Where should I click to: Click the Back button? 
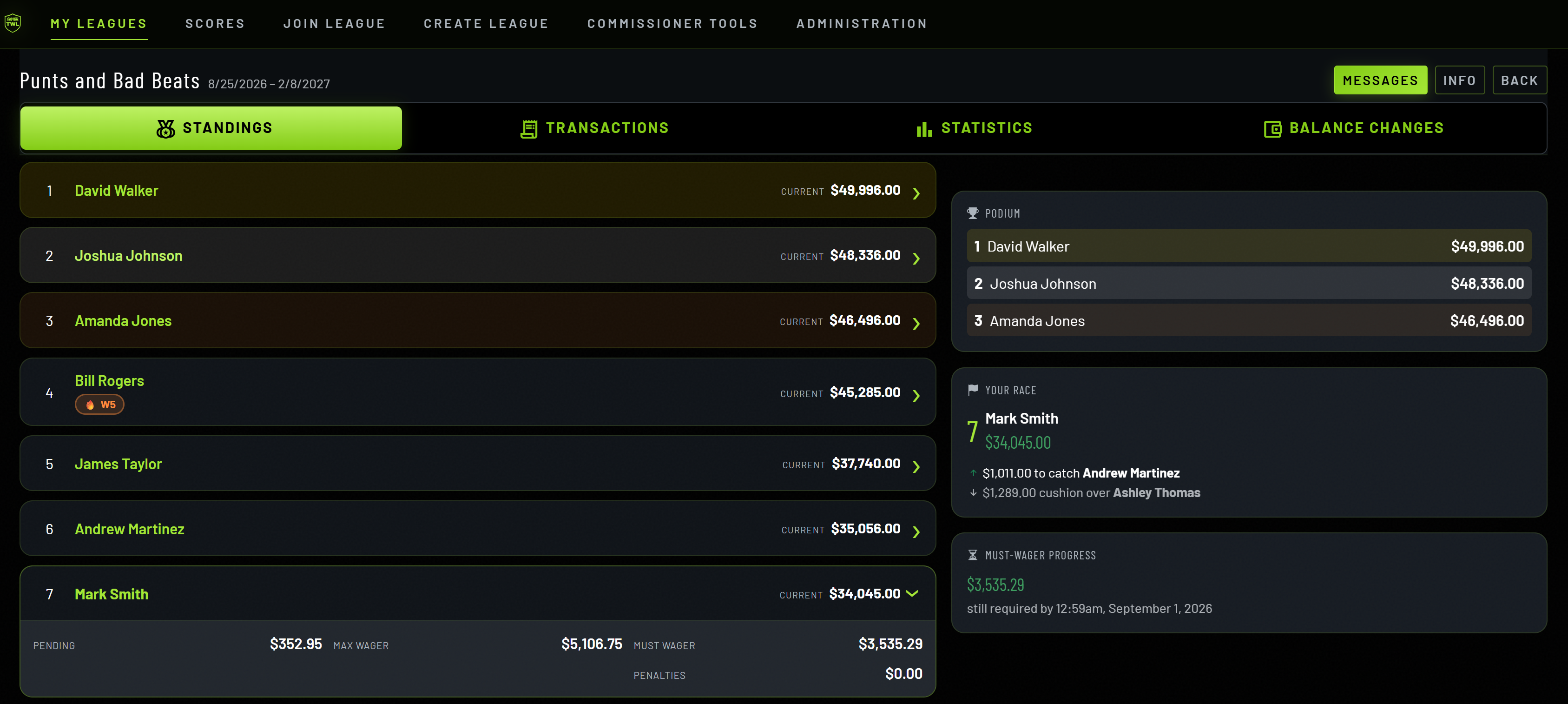point(1519,80)
